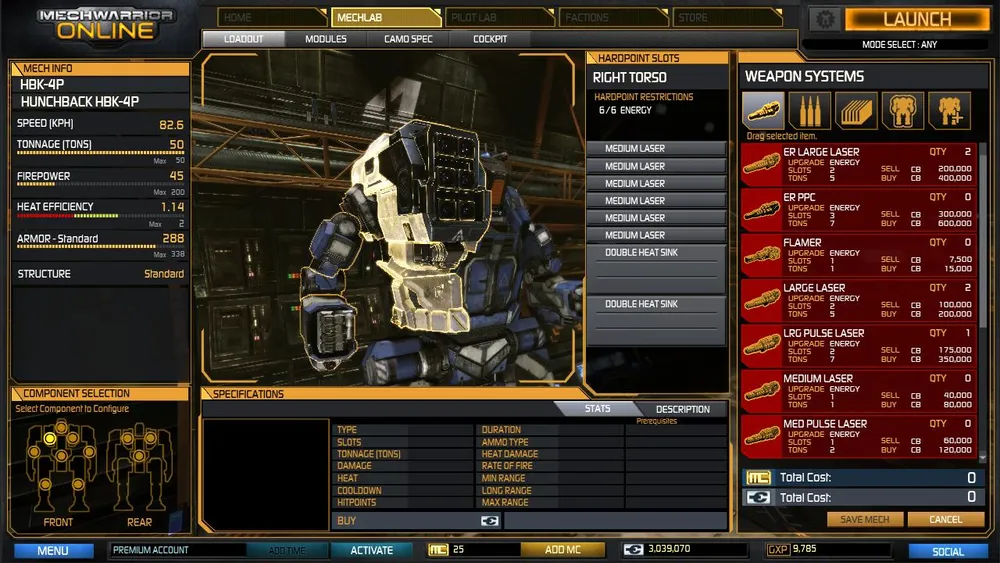Click the MC Total Cost icon
This screenshot has width=1000, height=563.
click(758, 478)
